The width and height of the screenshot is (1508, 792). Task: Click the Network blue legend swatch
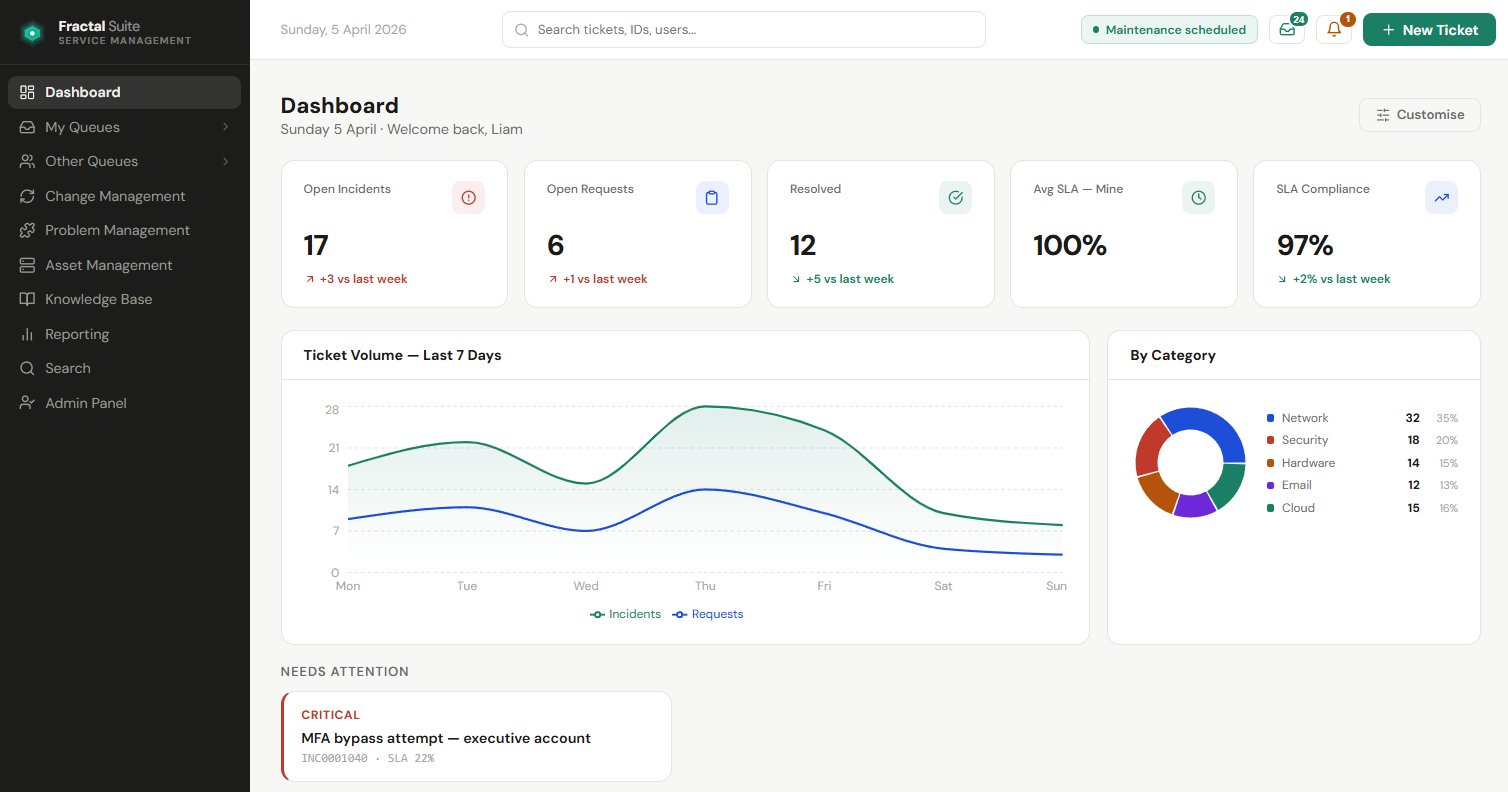(x=1270, y=418)
